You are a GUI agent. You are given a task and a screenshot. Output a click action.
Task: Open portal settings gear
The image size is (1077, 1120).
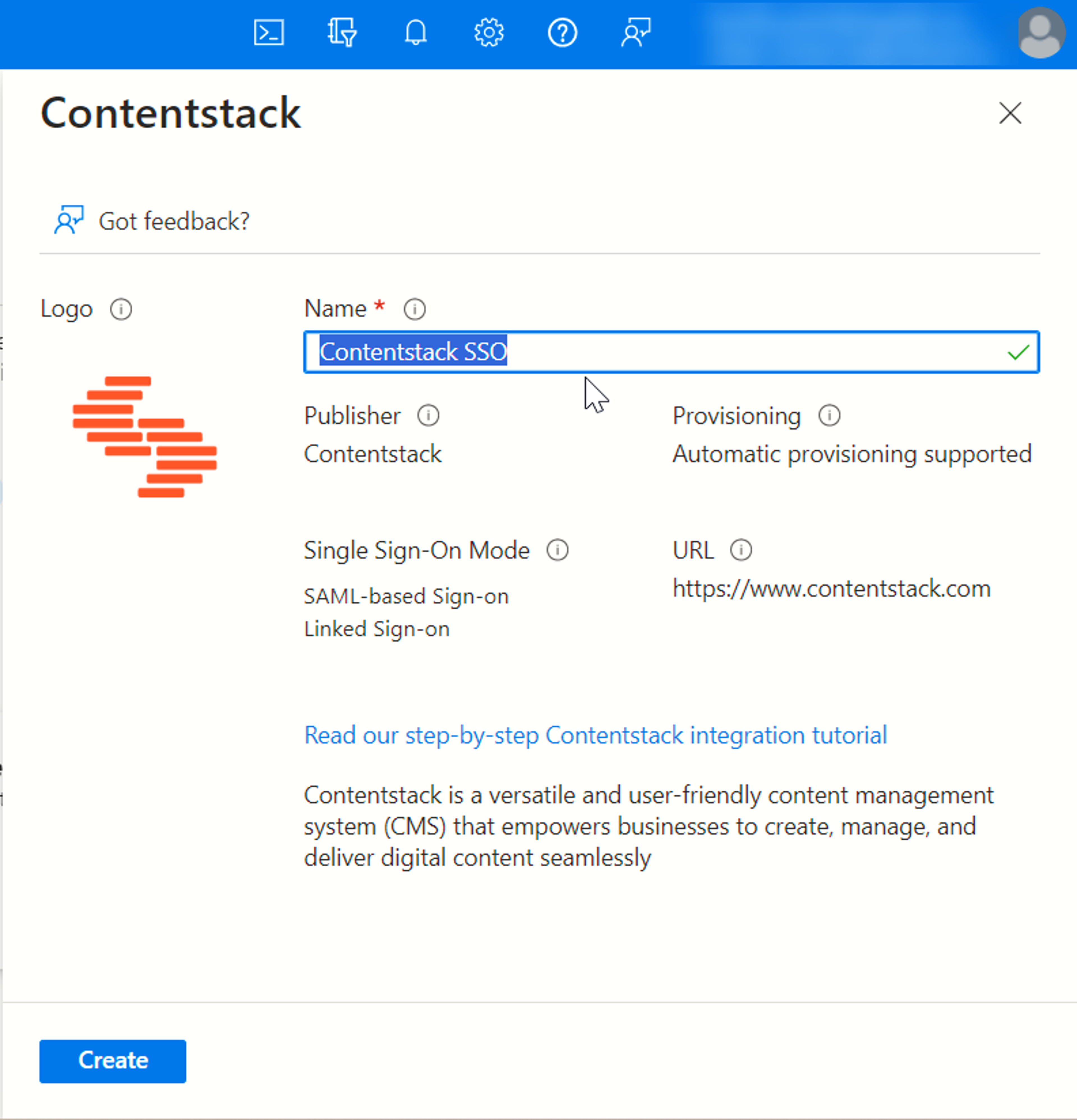pos(489,33)
